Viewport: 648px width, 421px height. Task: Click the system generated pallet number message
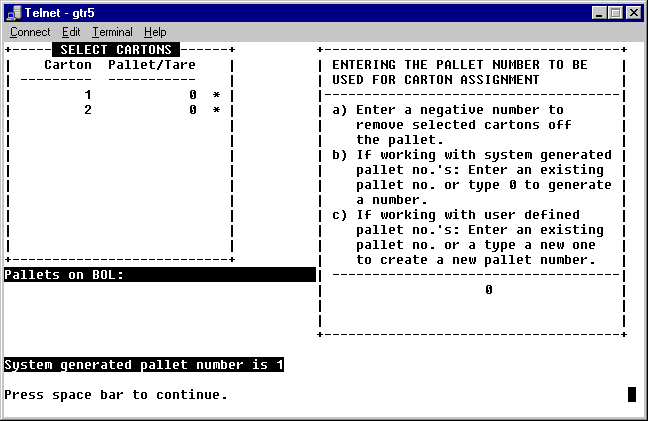click(144, 365)
